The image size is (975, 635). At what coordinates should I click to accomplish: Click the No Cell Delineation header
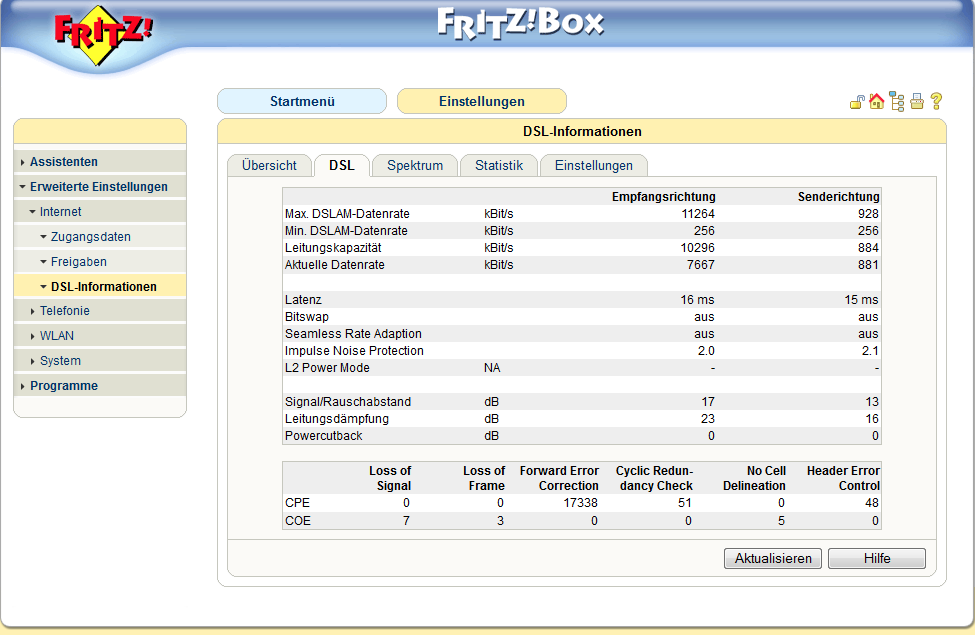coord(754,478)
